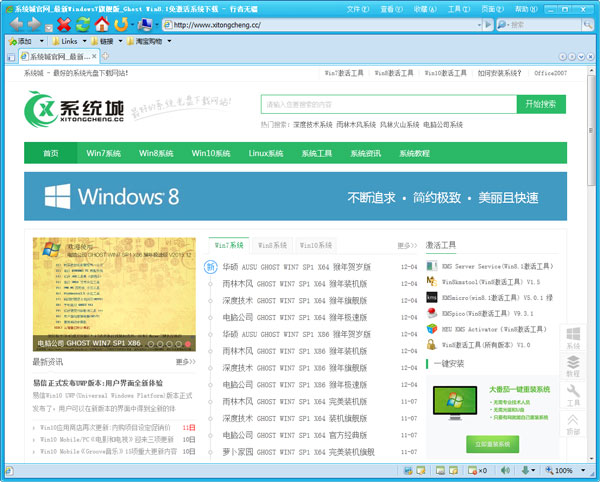Open 华硕 AUSU GHOST WIN7 SP1 X64 猴年贺岁版

coord(297,267)
